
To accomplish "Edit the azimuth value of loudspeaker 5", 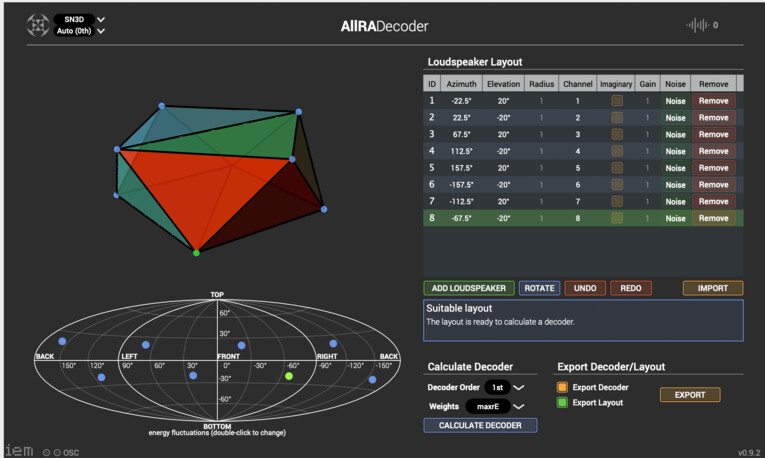I will 461,168.
